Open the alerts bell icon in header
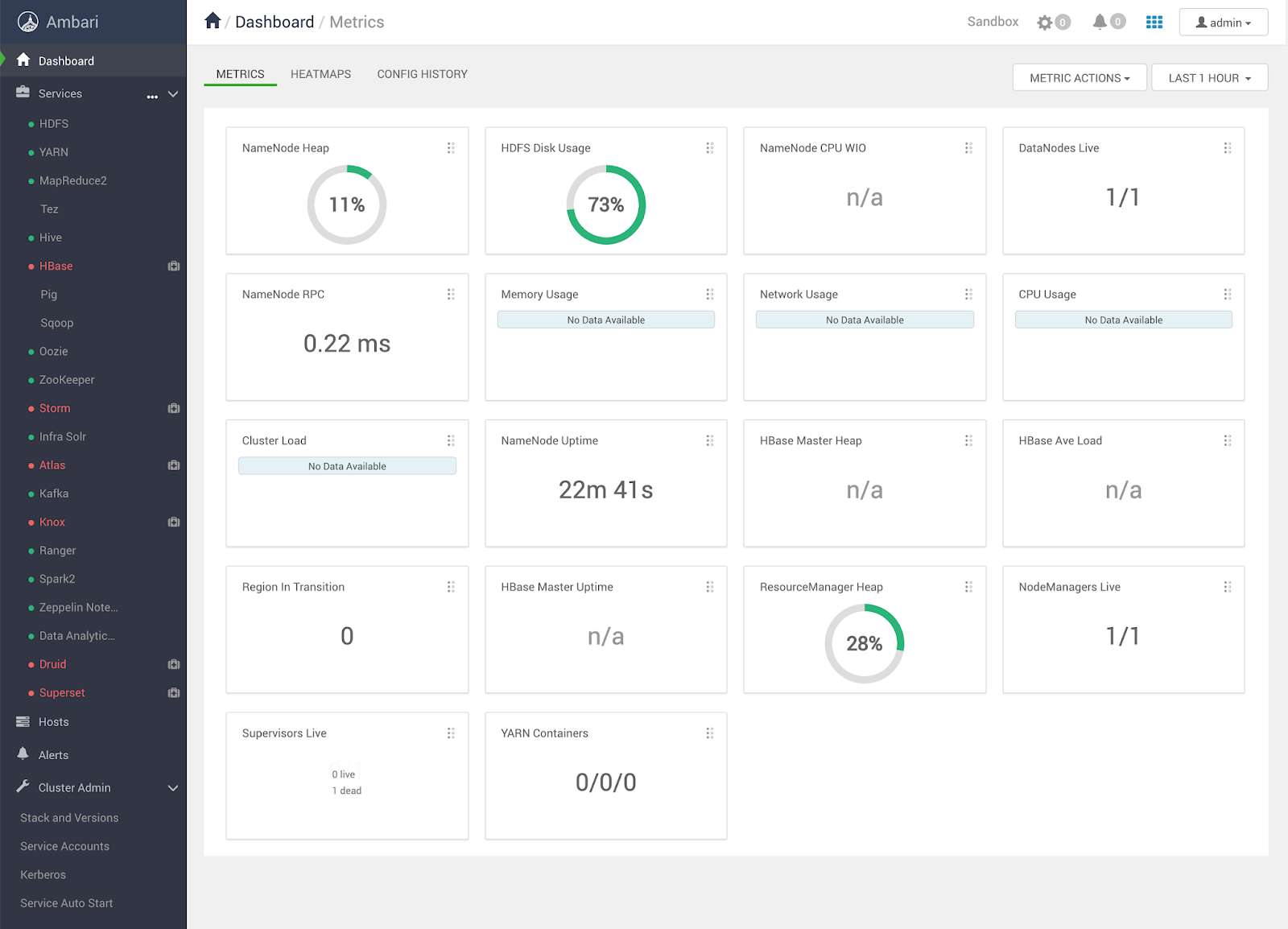The width and height of the screenshot is (1288, 929). [1100, 22]
